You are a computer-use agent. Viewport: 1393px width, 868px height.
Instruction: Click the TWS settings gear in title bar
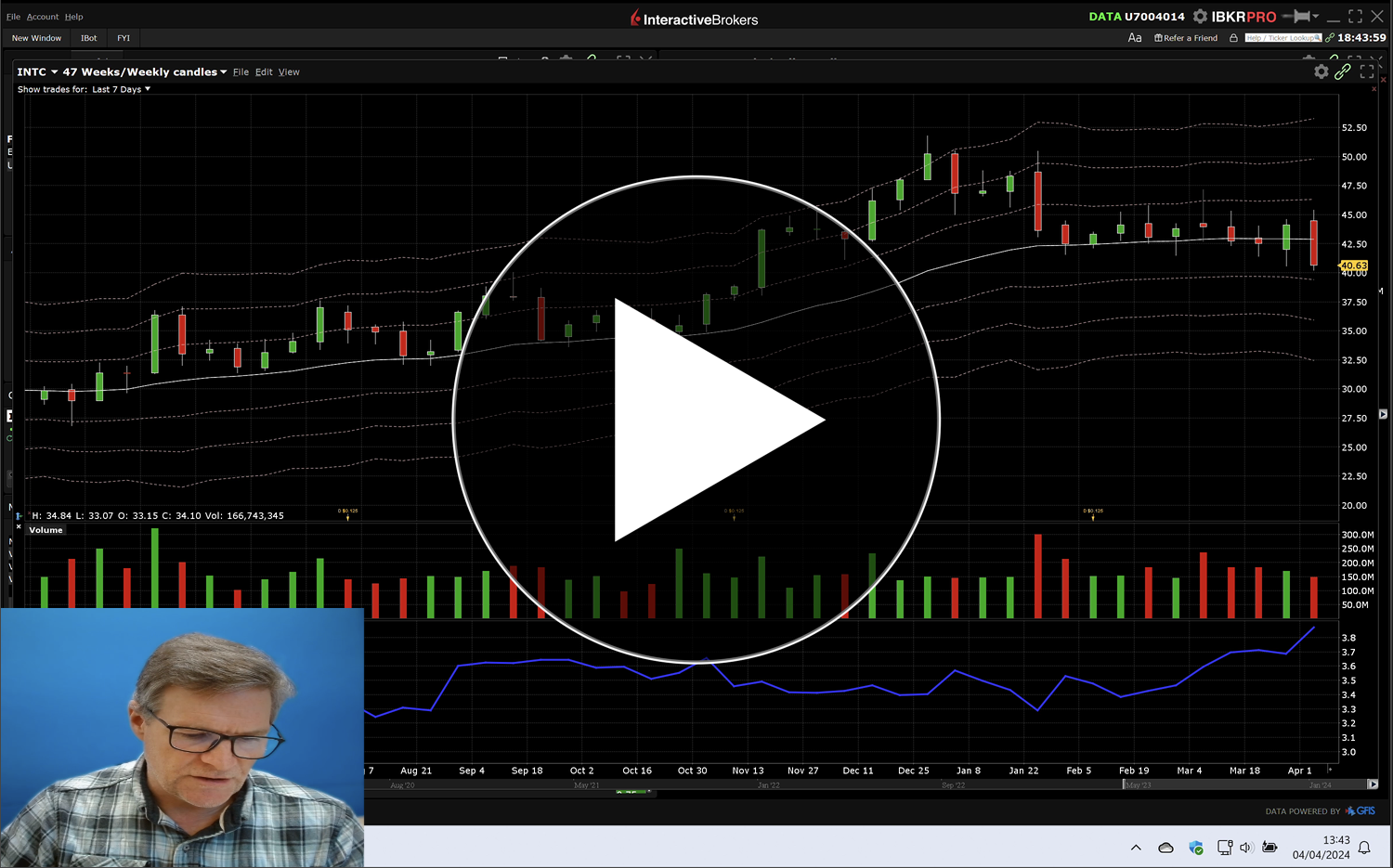[1199, 16]
